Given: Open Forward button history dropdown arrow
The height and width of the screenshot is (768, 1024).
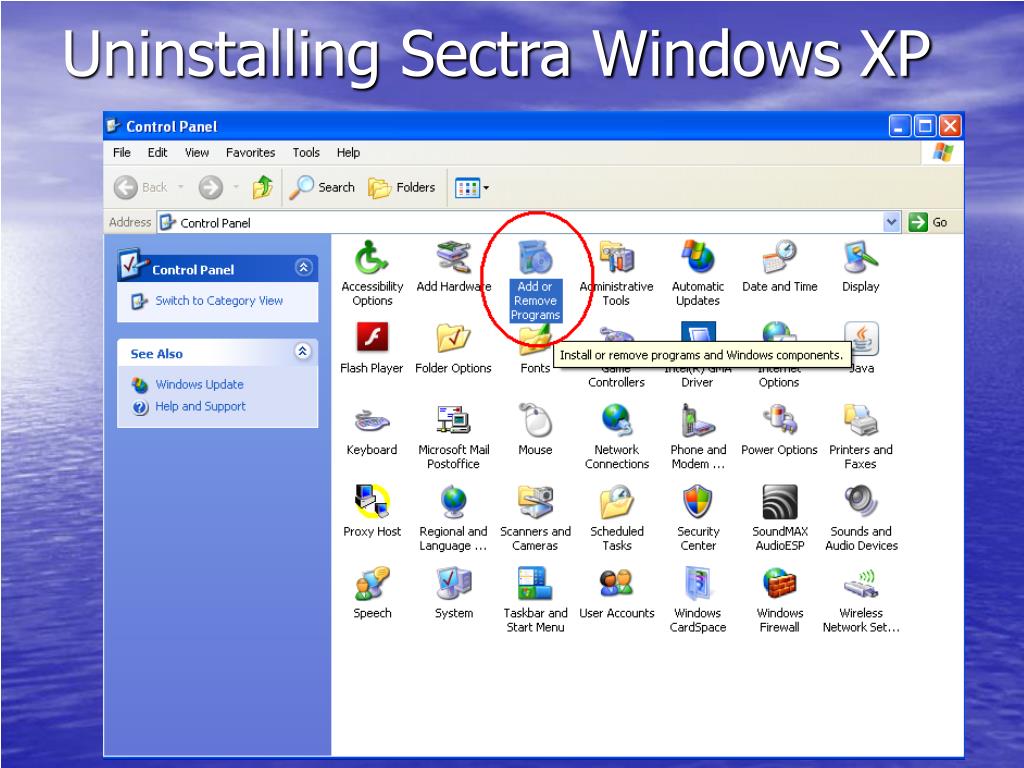Looking at the screenshot, I should tap(236, 187).
